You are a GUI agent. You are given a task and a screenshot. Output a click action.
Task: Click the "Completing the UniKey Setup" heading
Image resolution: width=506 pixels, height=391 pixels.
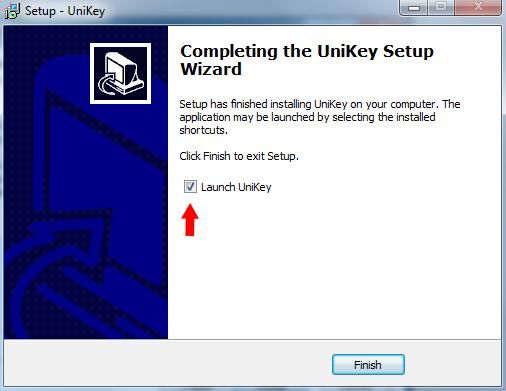(x=307, y=51)
